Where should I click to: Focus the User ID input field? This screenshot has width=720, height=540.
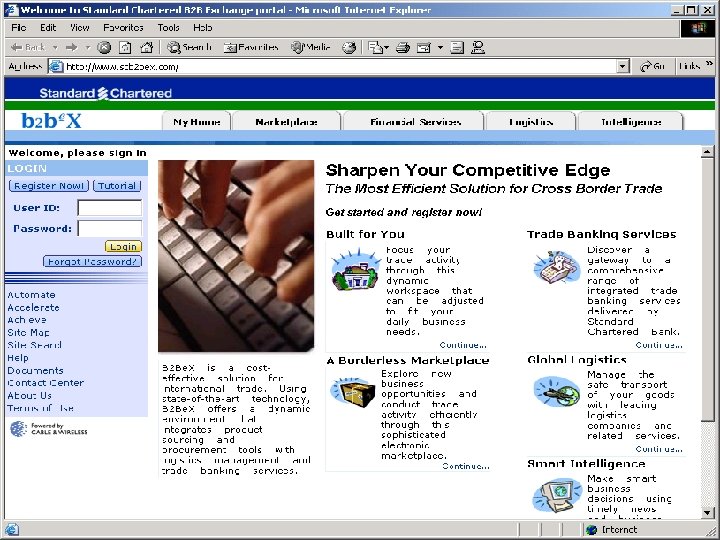pyautogui.click(x=110, y=208)
